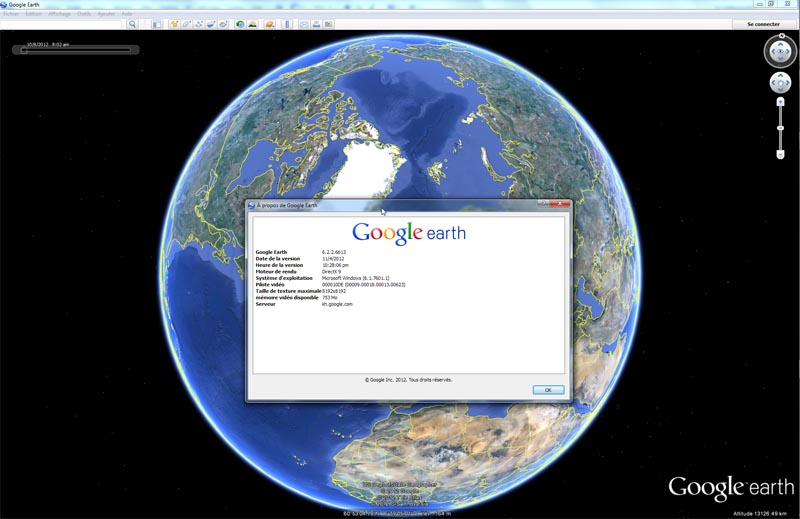This screenshot has width=800, height=519.
Task: Toggle the sidebar panel icon in the toolbar
Action: tap(157, 24)
